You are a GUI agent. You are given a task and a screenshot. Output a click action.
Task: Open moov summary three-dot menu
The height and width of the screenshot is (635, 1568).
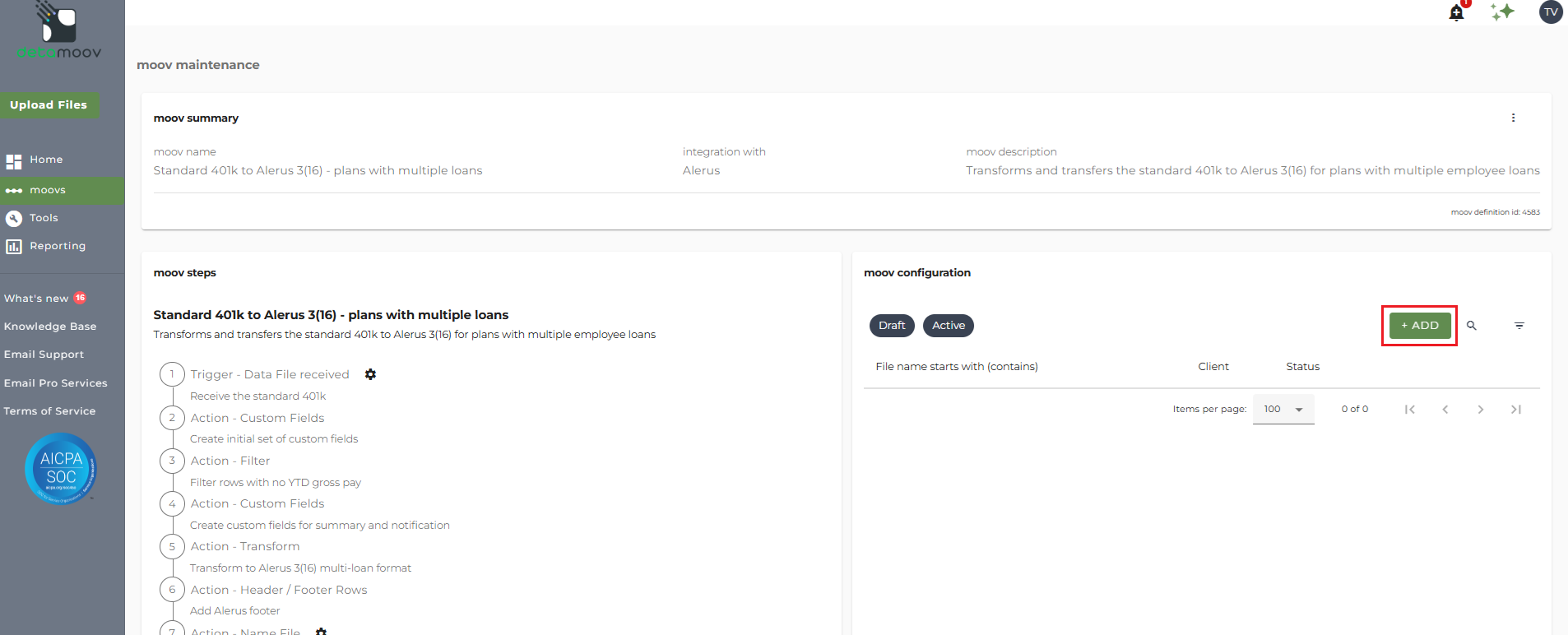[x=1513, y=118]
